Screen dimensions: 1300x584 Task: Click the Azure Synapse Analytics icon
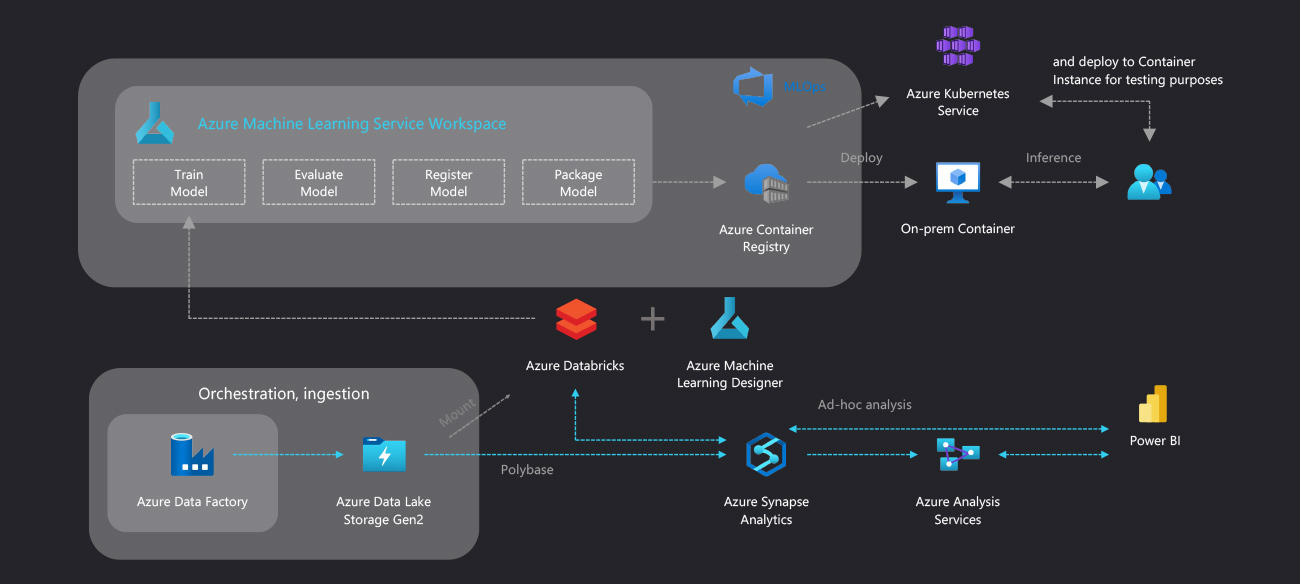(766, 455)
